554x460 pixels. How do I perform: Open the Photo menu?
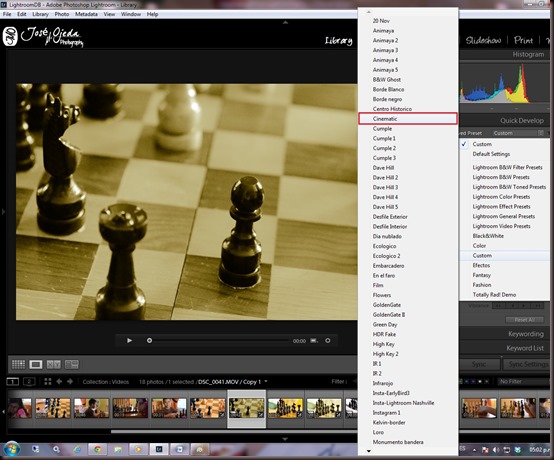tap(62, 14)
